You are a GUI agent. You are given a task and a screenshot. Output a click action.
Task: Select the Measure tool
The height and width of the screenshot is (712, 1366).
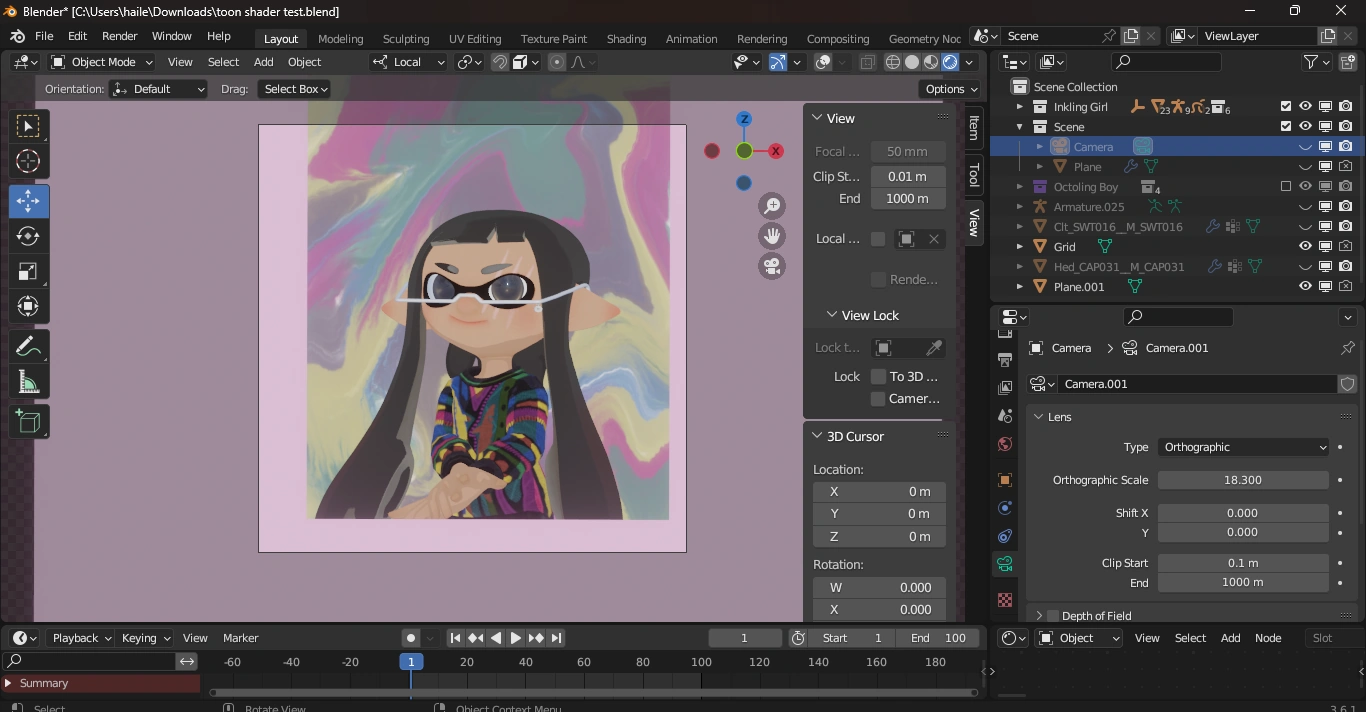click(x=28, y=381)
